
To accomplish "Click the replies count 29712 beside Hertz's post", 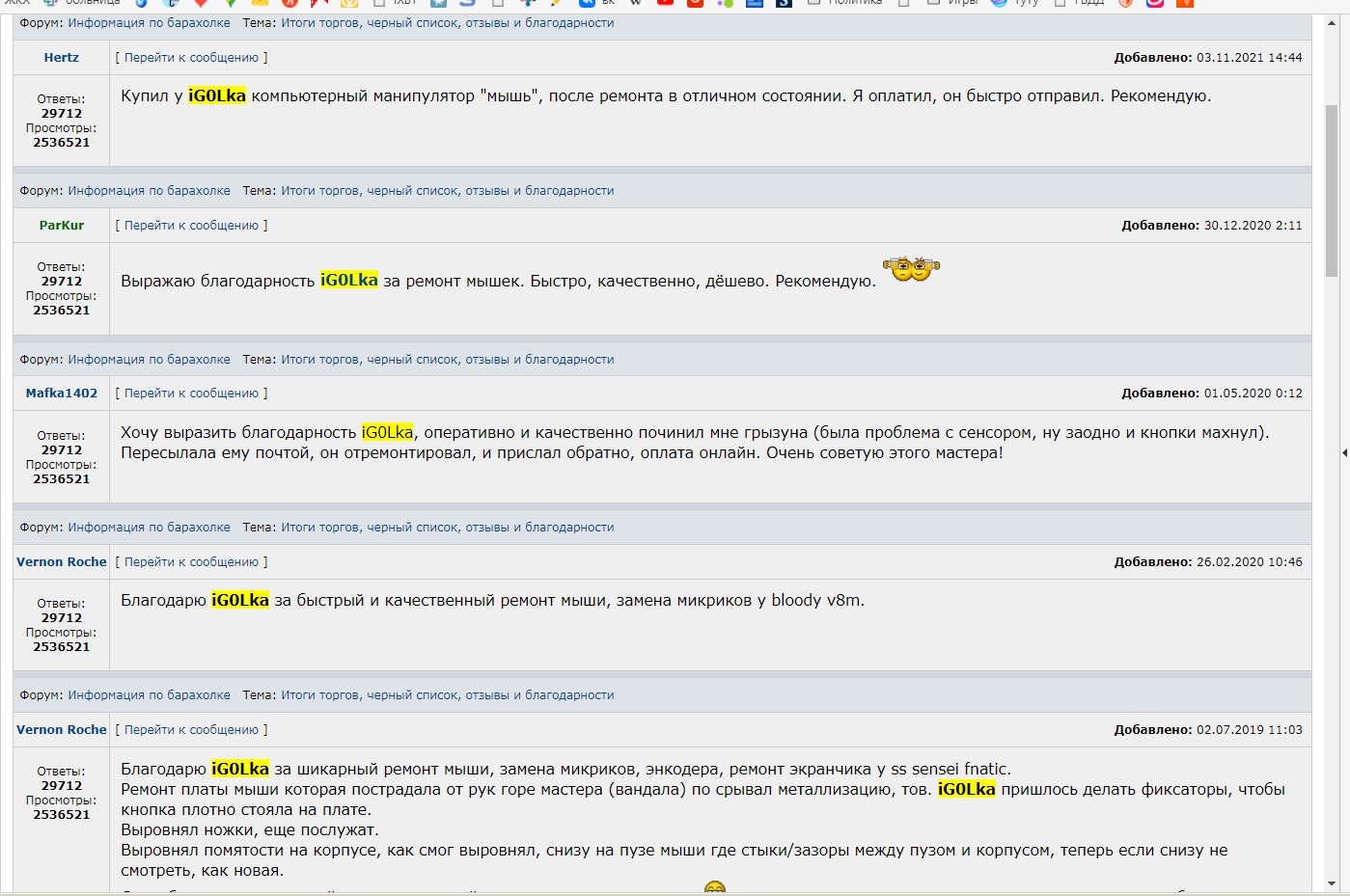I will (x=62, y=114).
